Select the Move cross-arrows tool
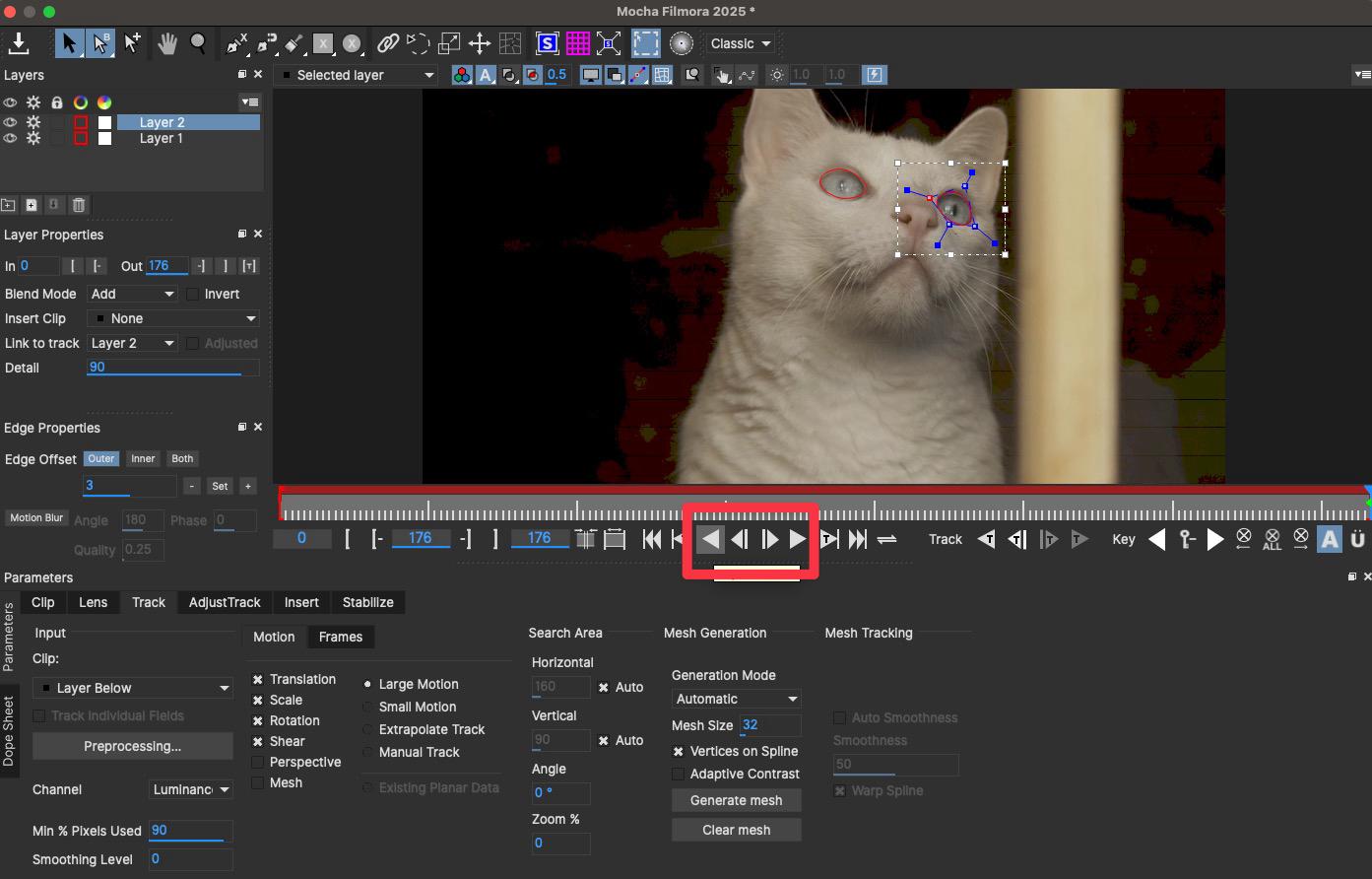Screen dimensions: 1372x879 (x=480, y=43)
